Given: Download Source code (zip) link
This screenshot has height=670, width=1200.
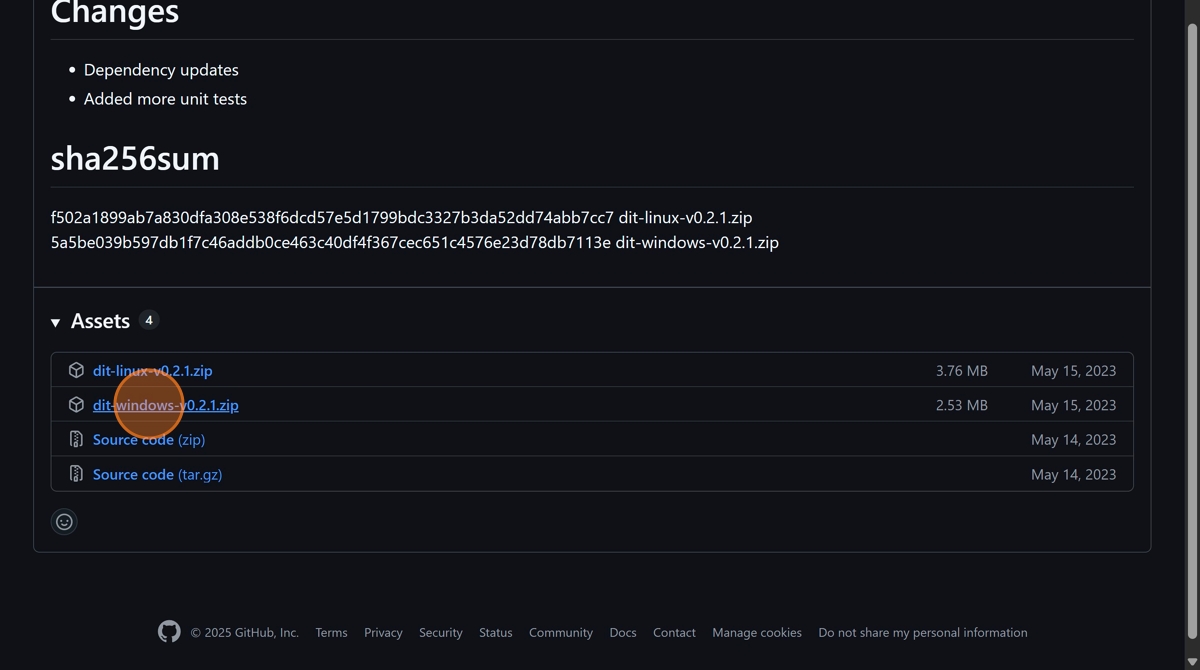Looking at the screenshot, I should [148, 440].
